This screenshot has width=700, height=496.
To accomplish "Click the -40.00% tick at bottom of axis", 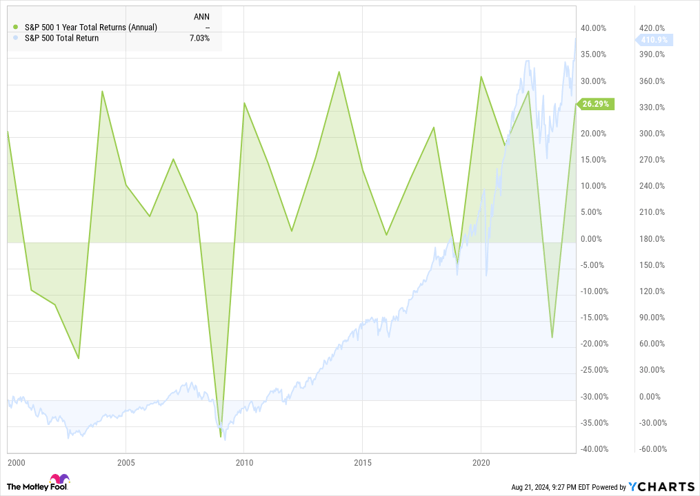I will click(596, 449).
